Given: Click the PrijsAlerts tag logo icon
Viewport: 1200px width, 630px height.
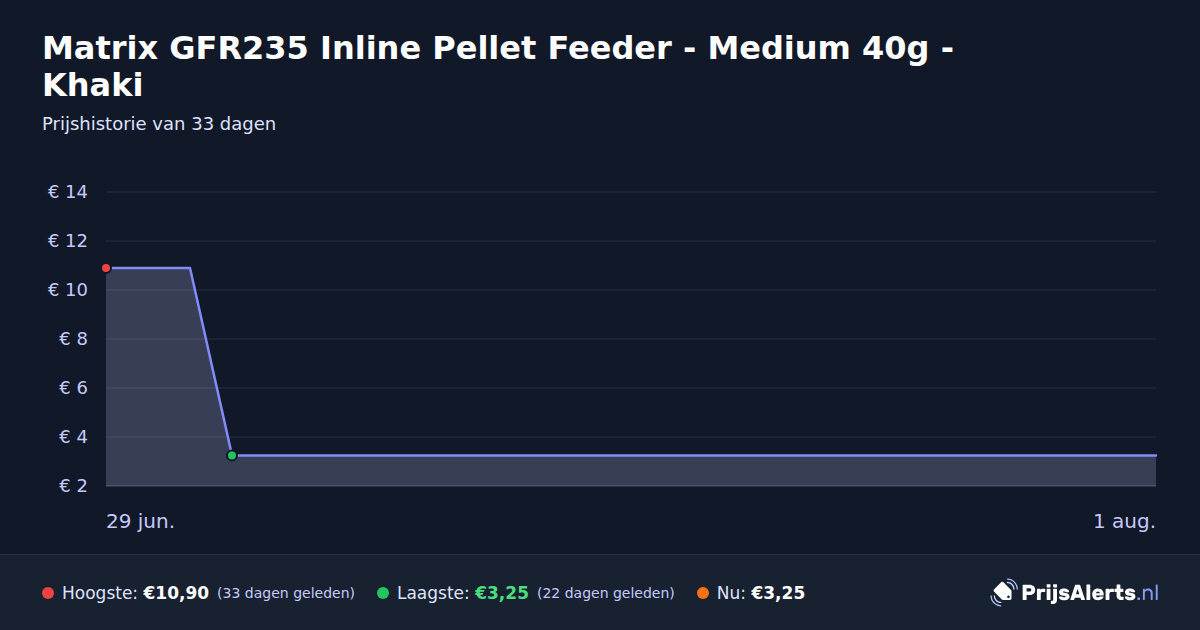Looking at the screenshot, I should (1003, 593).
